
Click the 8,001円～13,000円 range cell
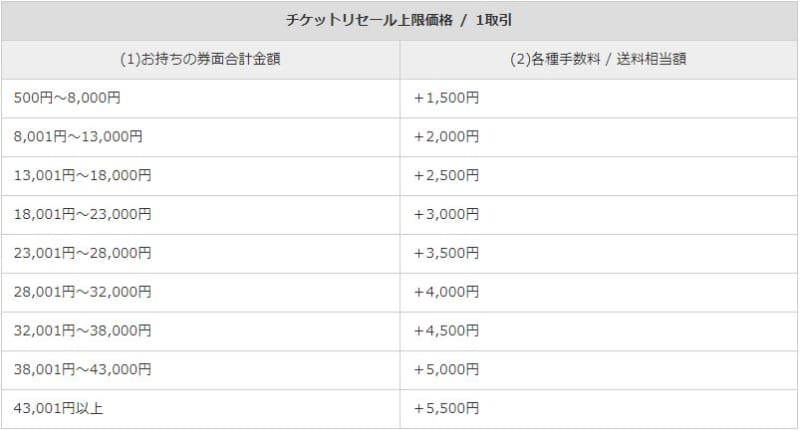78,137
